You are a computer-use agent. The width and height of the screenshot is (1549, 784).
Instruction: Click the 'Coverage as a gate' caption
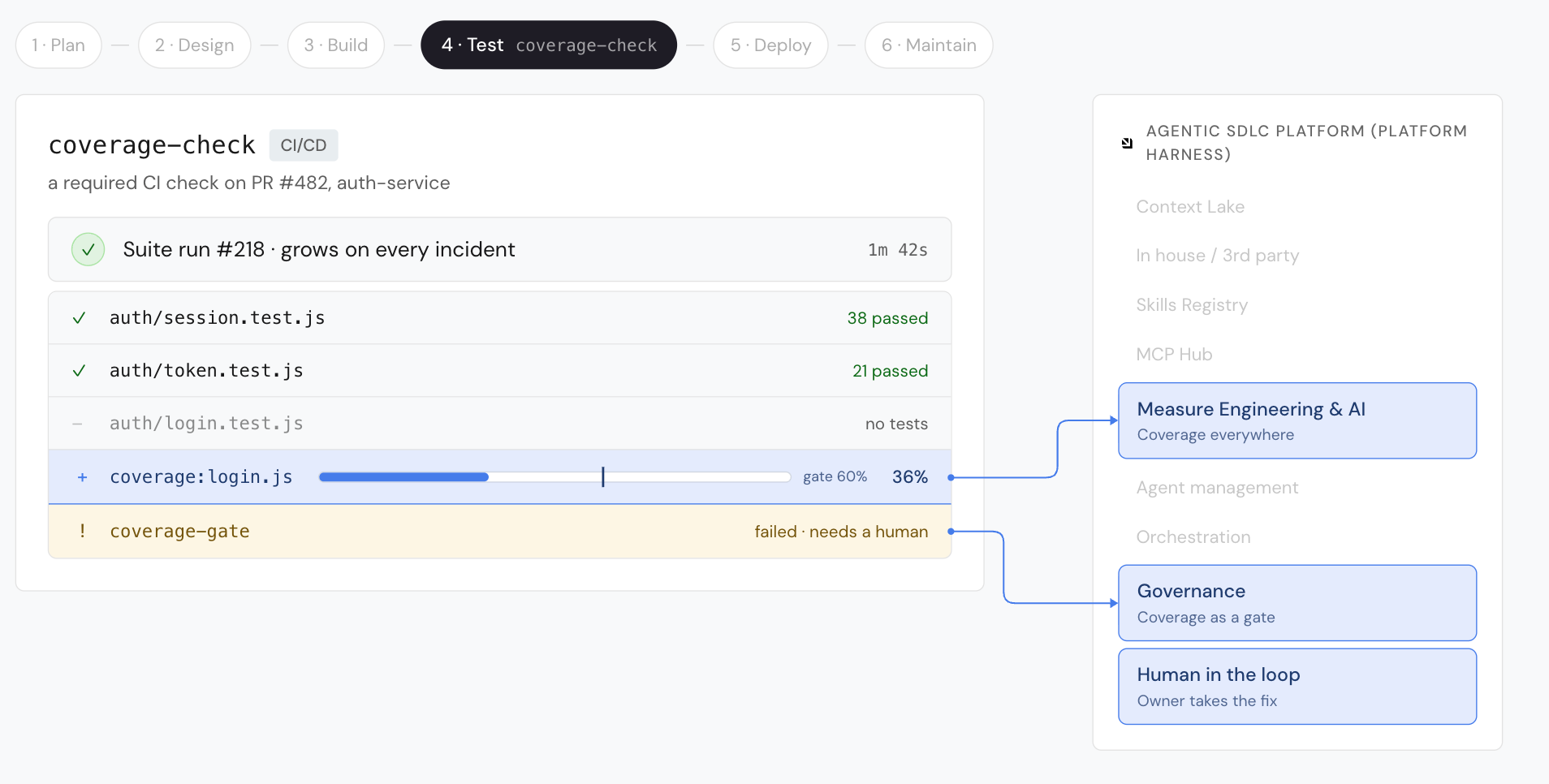pos(1206,618)
